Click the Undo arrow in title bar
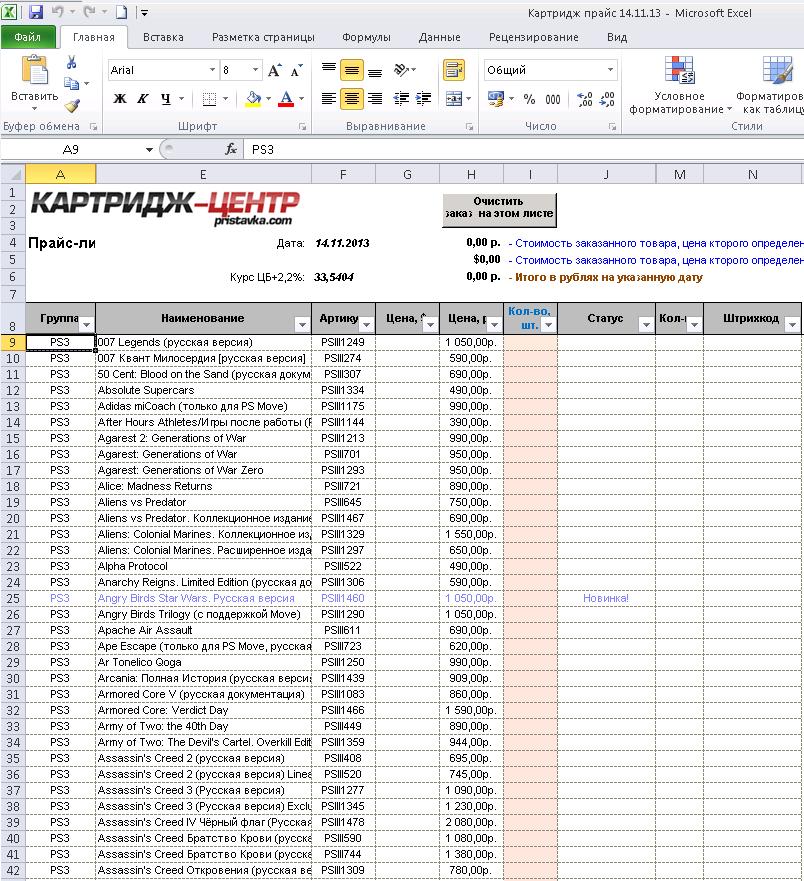Screen dimensions: 804x881 click(x=57, y=11)
